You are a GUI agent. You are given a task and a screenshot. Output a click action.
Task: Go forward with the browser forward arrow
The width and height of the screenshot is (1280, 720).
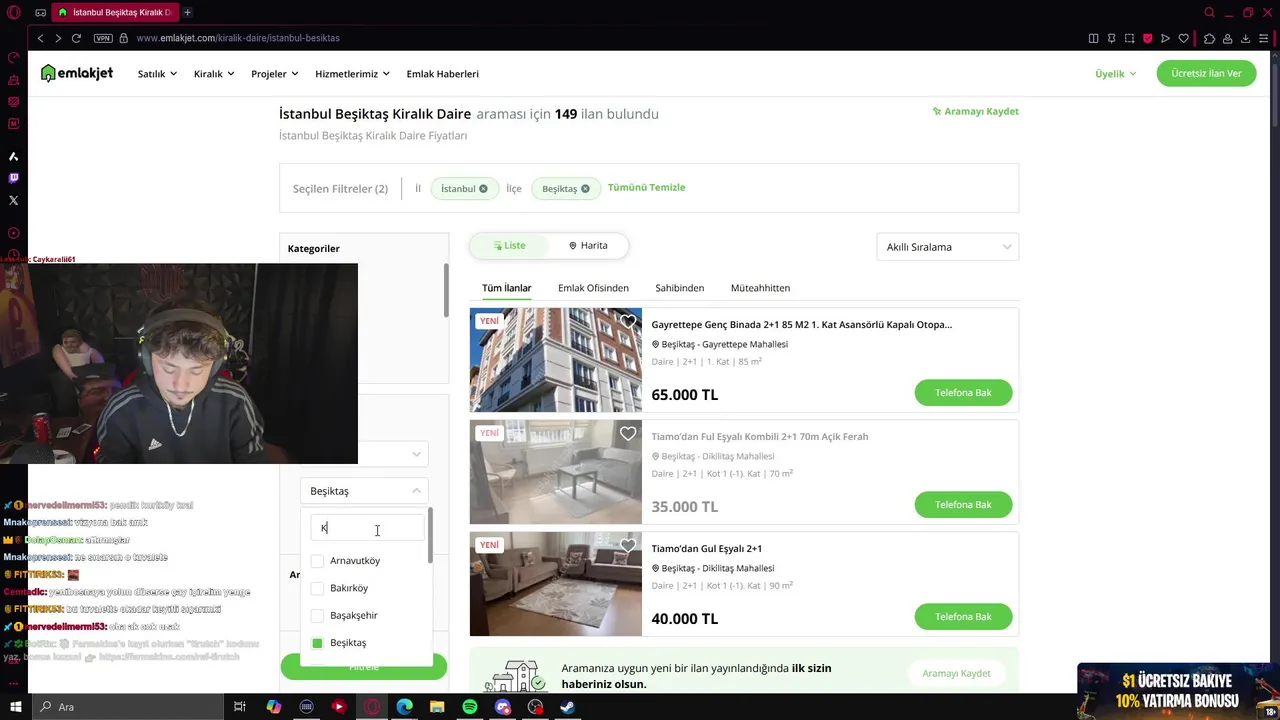click(58, 38)
